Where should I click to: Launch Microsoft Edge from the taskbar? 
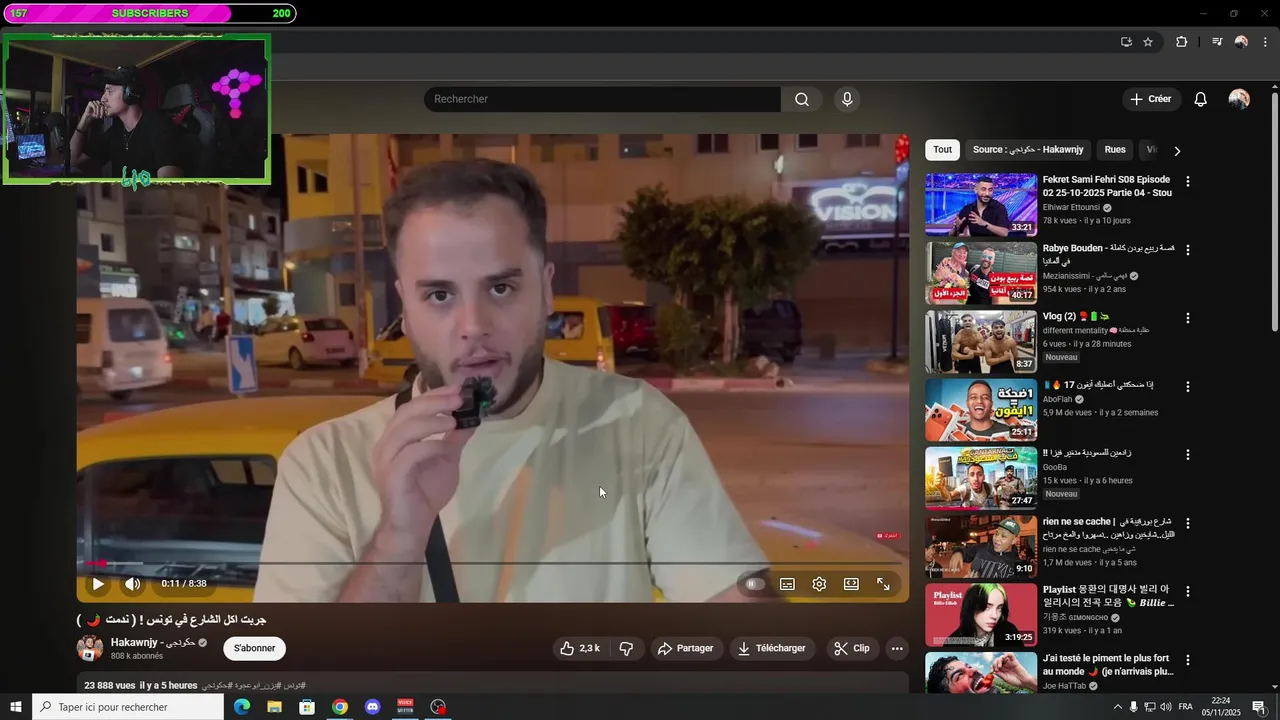[x=242, y=707]
